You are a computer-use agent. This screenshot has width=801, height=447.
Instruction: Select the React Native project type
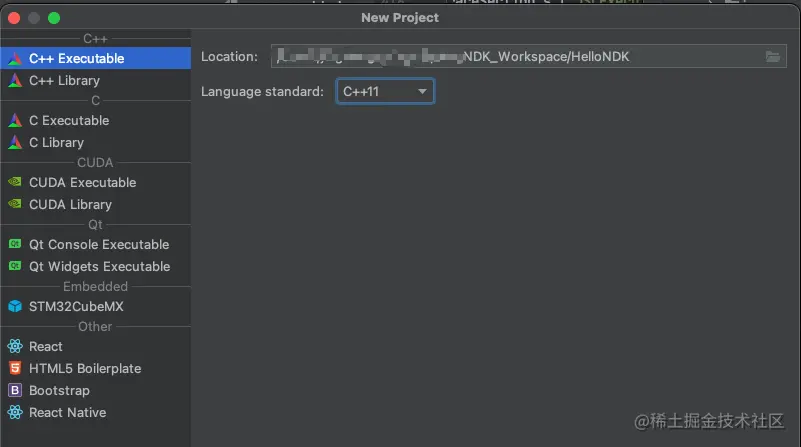pyautogui.click(x=96, y=412)
